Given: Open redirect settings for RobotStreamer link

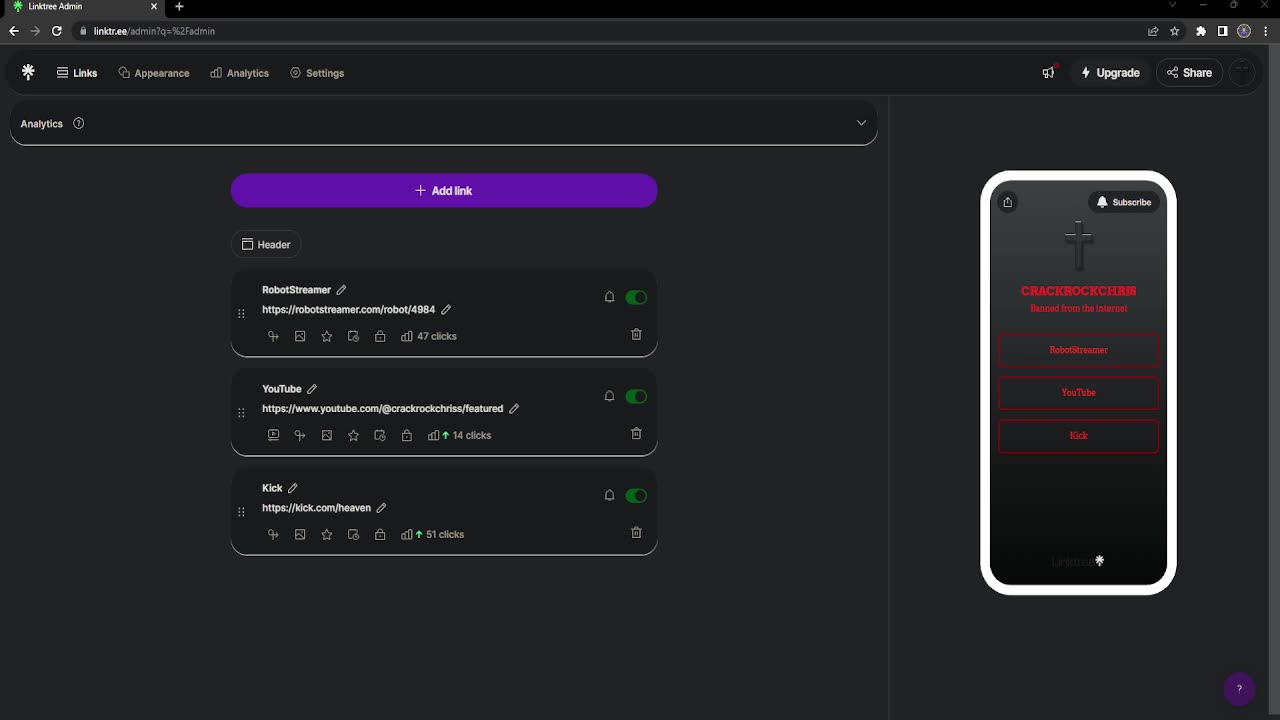Looking at the screenshot, I should tap(273, 336).
